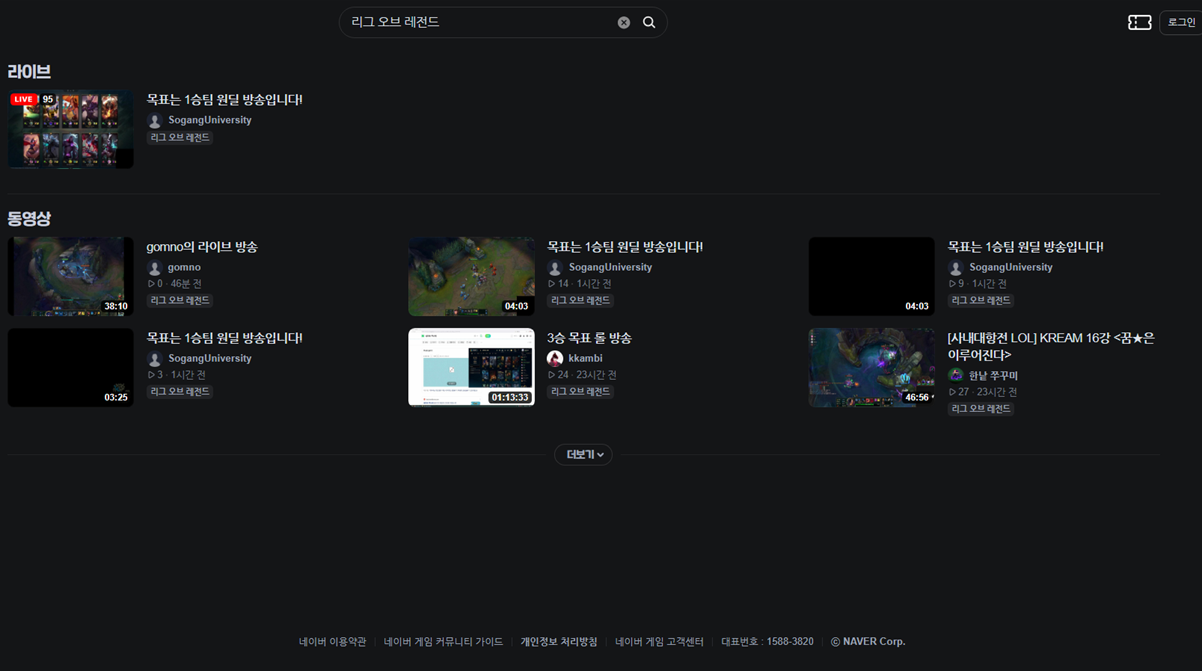Open 네이버 게임 커뮤니티 가이드 footer link
Image resolution: width=1202 pixels, height=671 pixels.
(x=443, y=642)
